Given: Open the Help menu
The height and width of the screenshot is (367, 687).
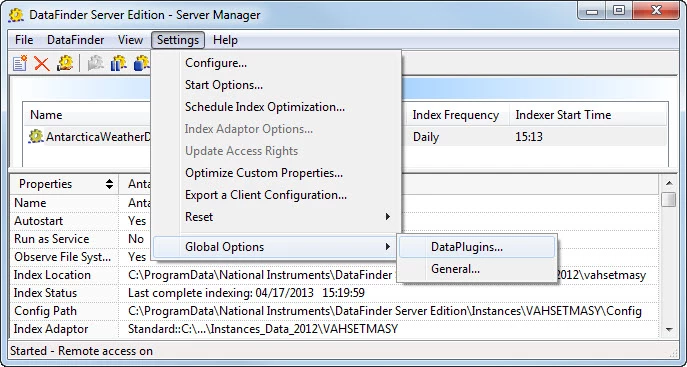Looking at the screenshot, I should tap(225, 40).
